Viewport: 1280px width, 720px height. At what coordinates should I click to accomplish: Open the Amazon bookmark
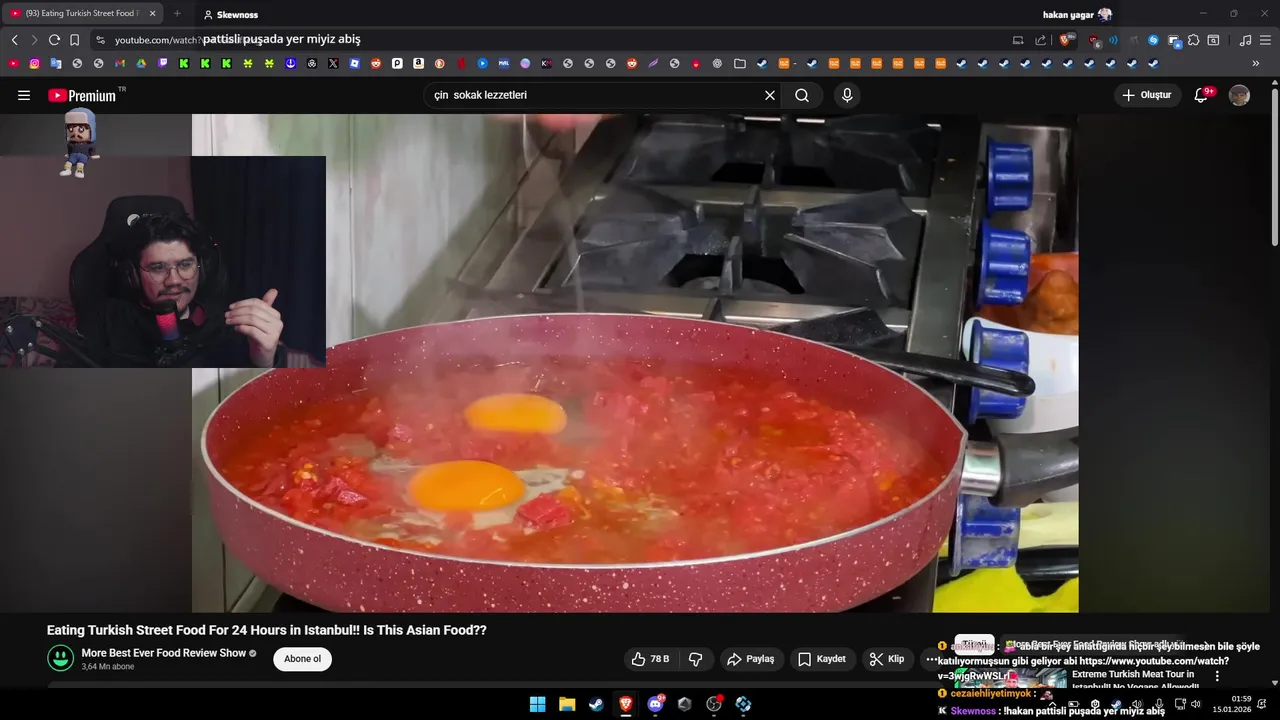[418, 63]
